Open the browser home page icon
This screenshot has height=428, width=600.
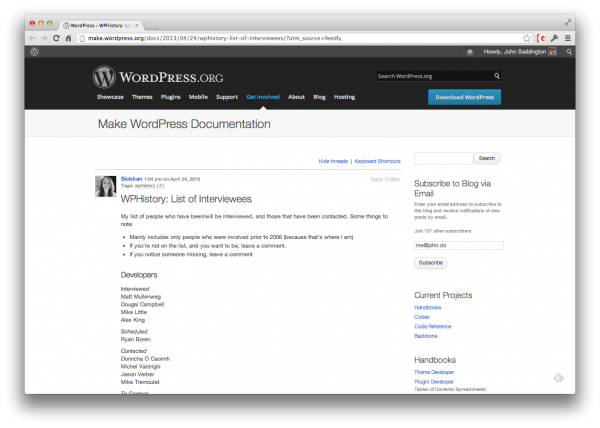click(68, 38)
